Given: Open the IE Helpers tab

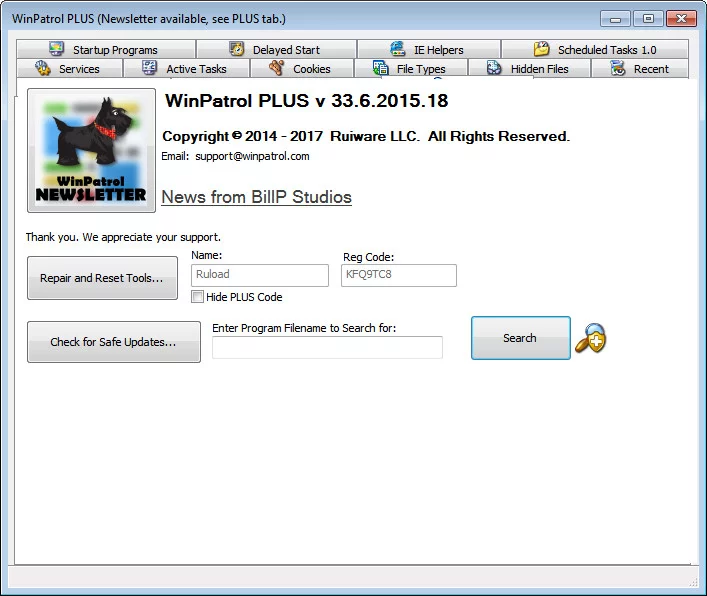Looking at the screenshot, I should pos(429,49).
